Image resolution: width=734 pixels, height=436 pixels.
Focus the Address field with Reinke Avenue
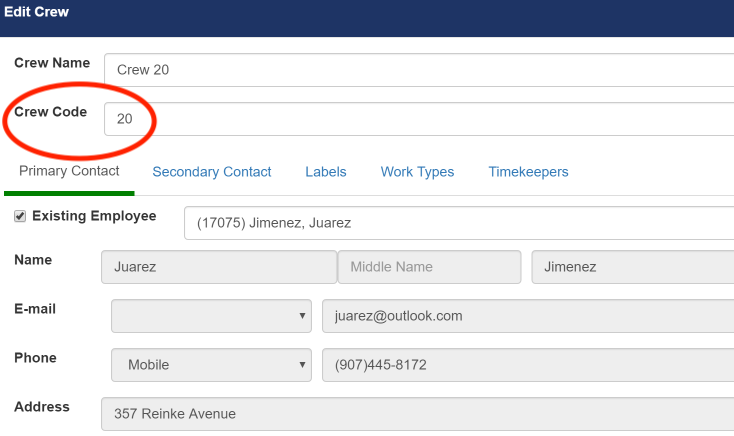pos(417,414)
